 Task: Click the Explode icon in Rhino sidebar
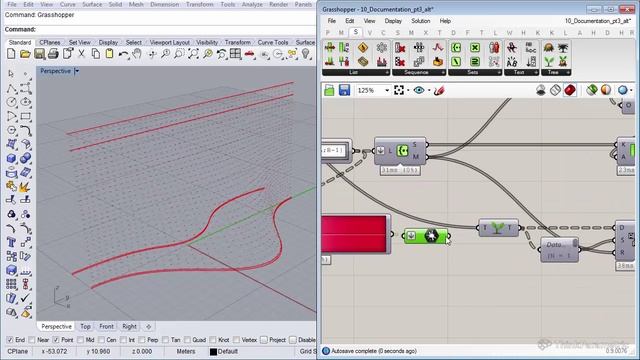(x=24, y=187)
